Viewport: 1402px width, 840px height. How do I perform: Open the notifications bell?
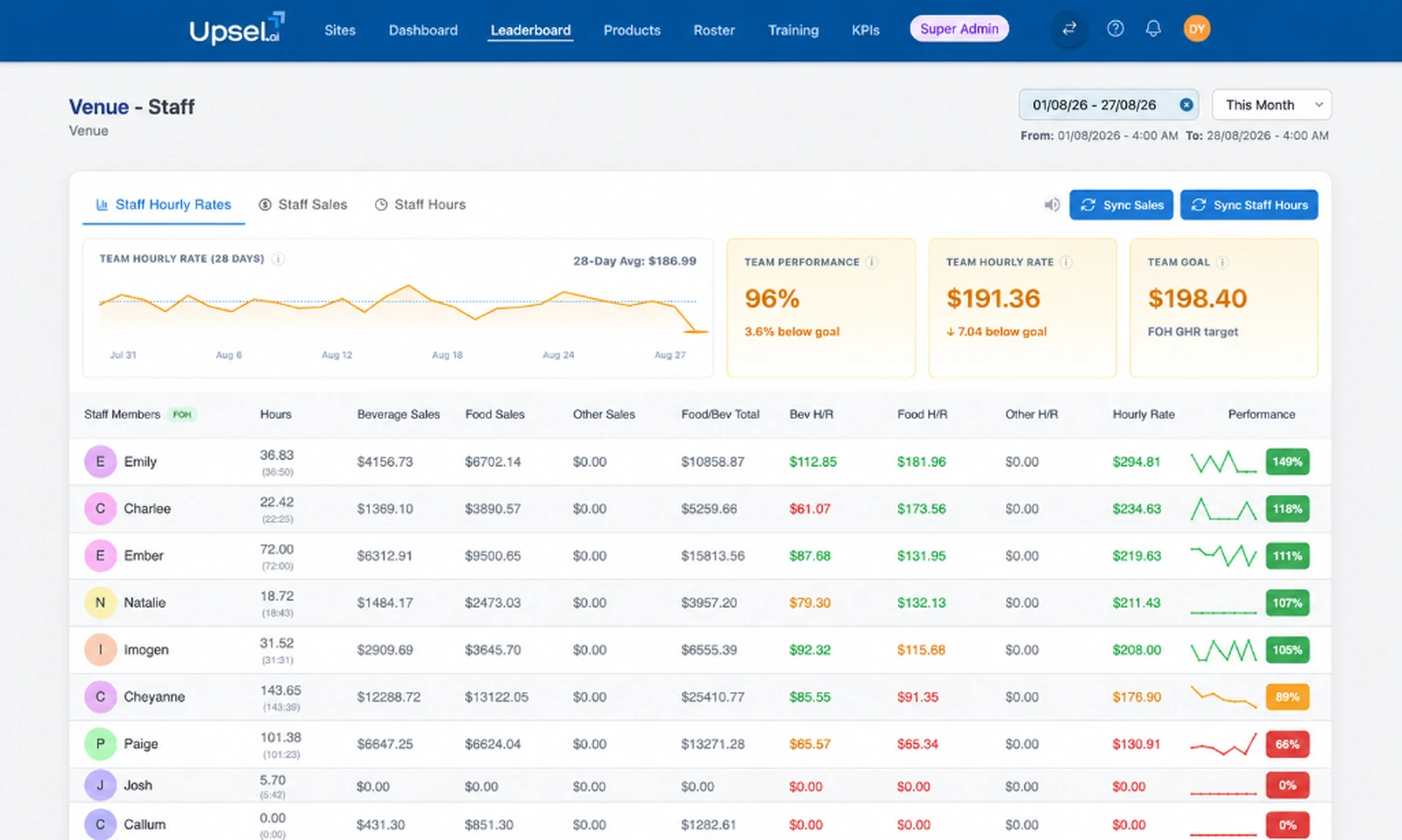[1153, 29]
